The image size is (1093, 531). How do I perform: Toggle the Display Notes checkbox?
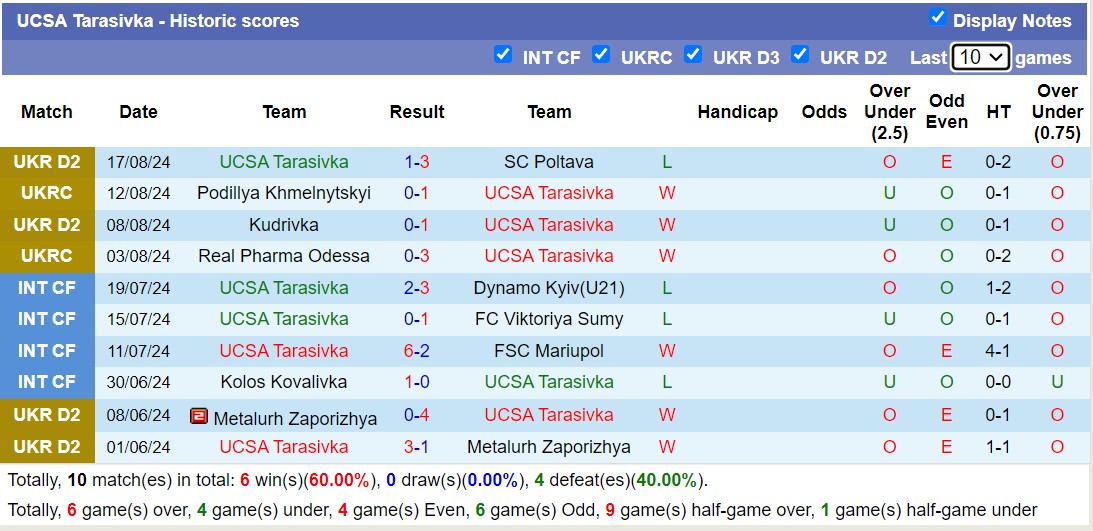(937, 17)
